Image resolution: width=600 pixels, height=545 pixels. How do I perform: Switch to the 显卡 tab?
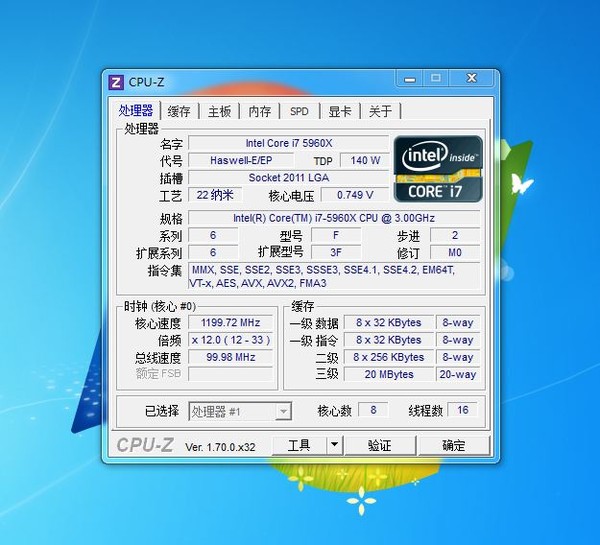pyautogui.click(x=340, y=111)
